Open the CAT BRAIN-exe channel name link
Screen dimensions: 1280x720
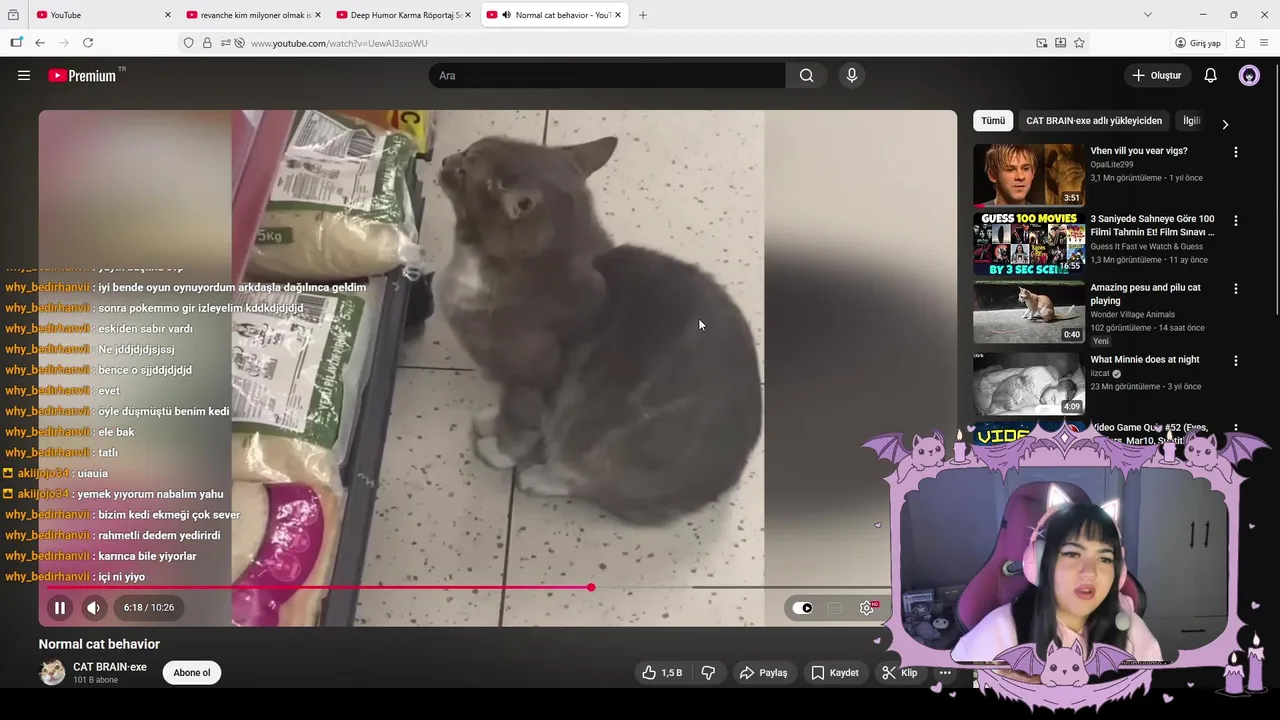110,667
